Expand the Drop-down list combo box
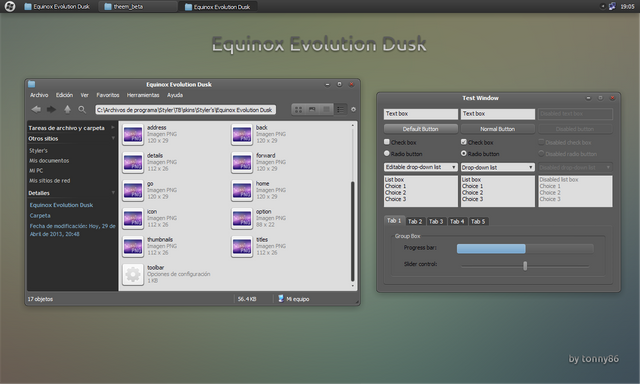640x384 pixels. [x=498, y=167]
